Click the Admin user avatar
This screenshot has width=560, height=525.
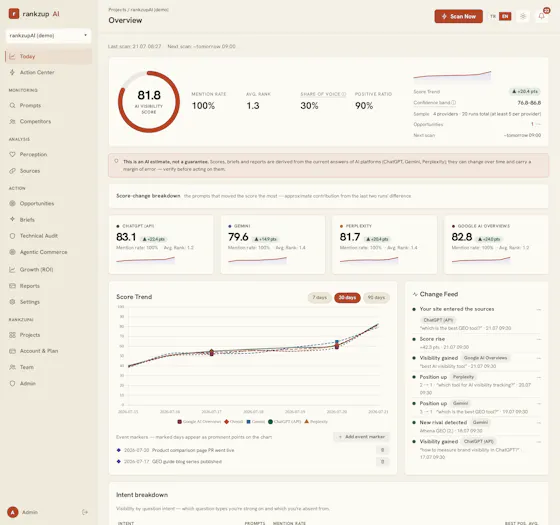pyautogui.click(x=13, y=512)
